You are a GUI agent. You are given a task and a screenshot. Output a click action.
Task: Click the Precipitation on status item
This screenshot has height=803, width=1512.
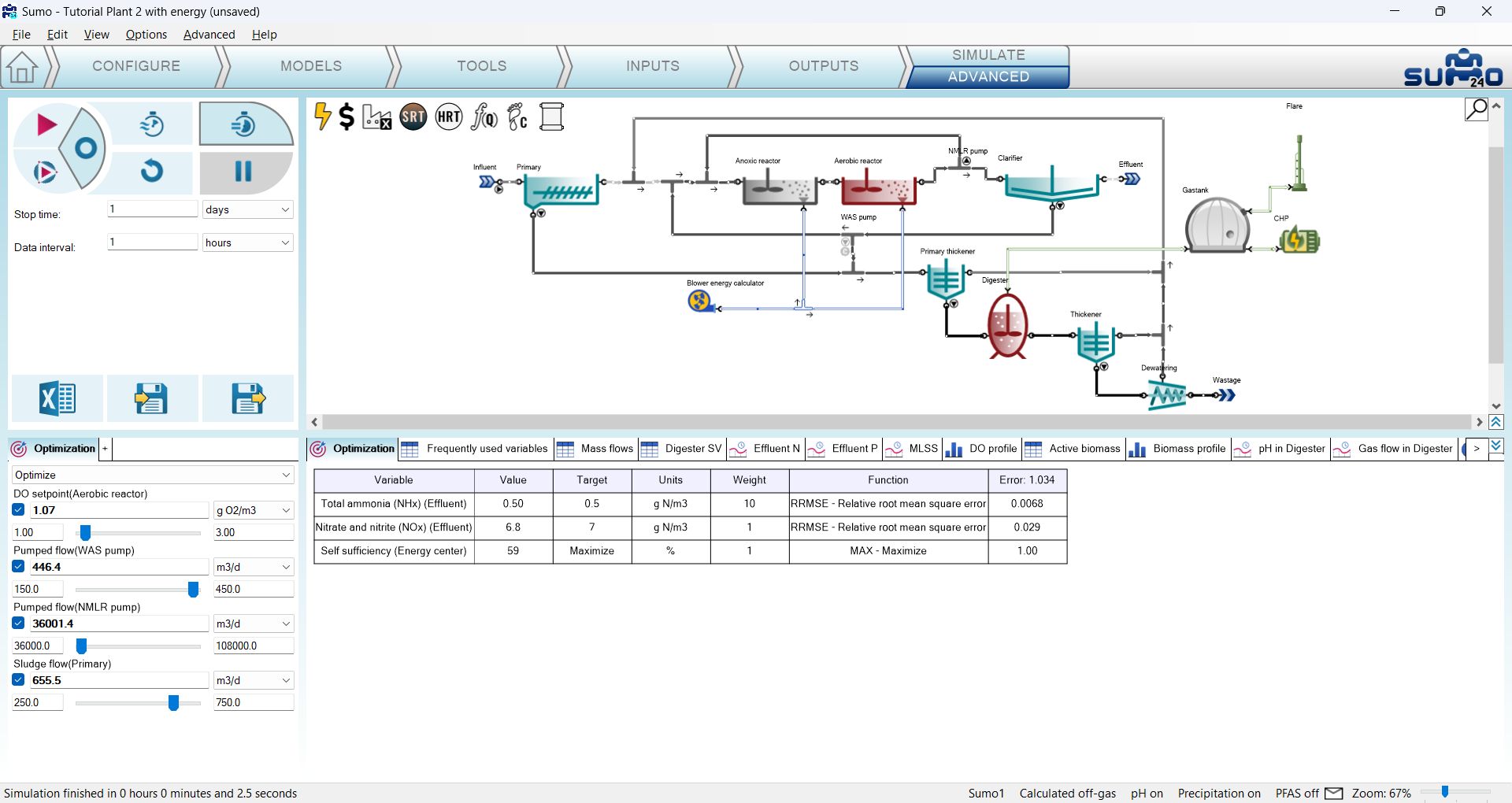1219,793
